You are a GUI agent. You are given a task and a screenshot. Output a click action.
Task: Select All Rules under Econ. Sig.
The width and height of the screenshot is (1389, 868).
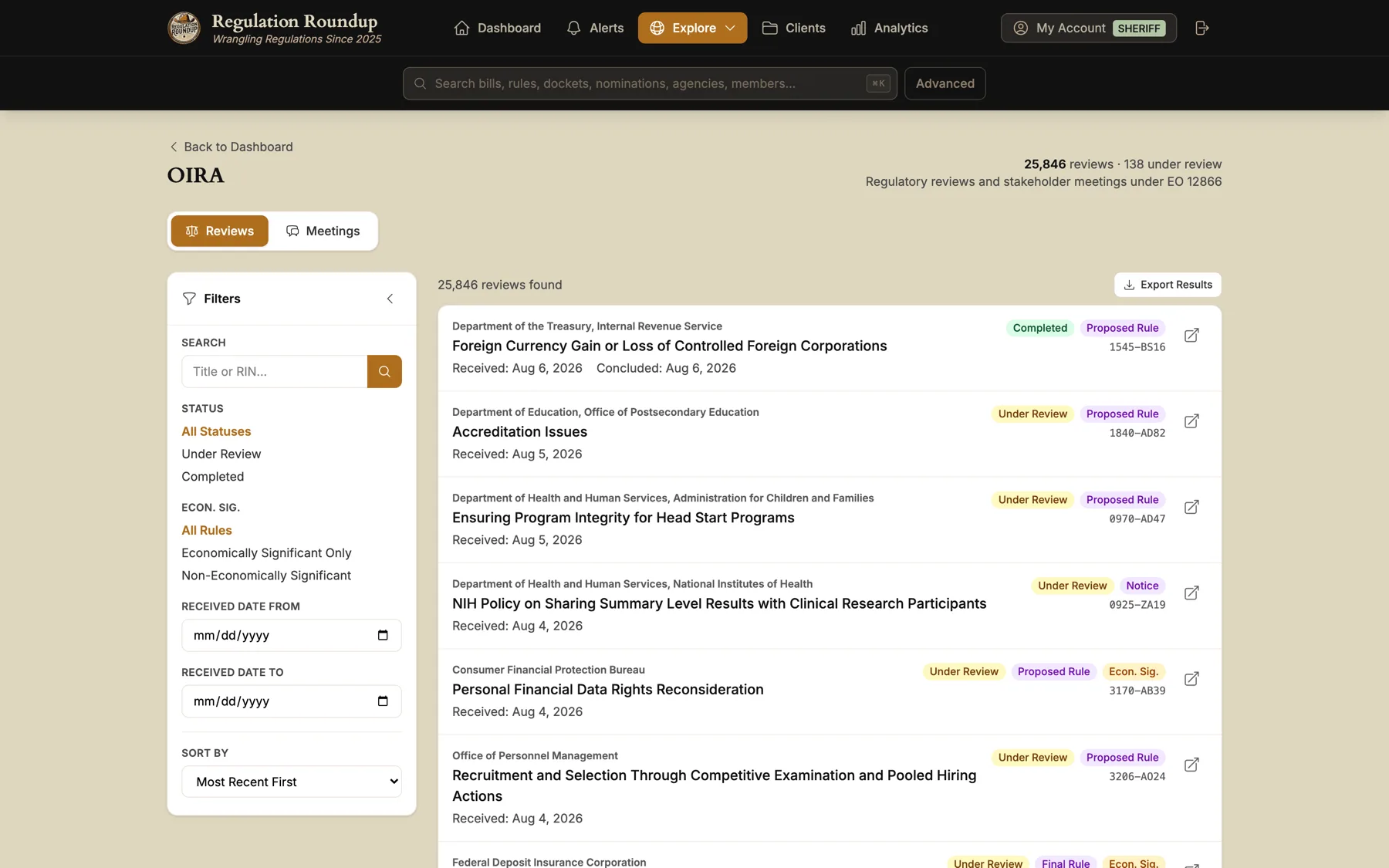click(x=207, y=530)
